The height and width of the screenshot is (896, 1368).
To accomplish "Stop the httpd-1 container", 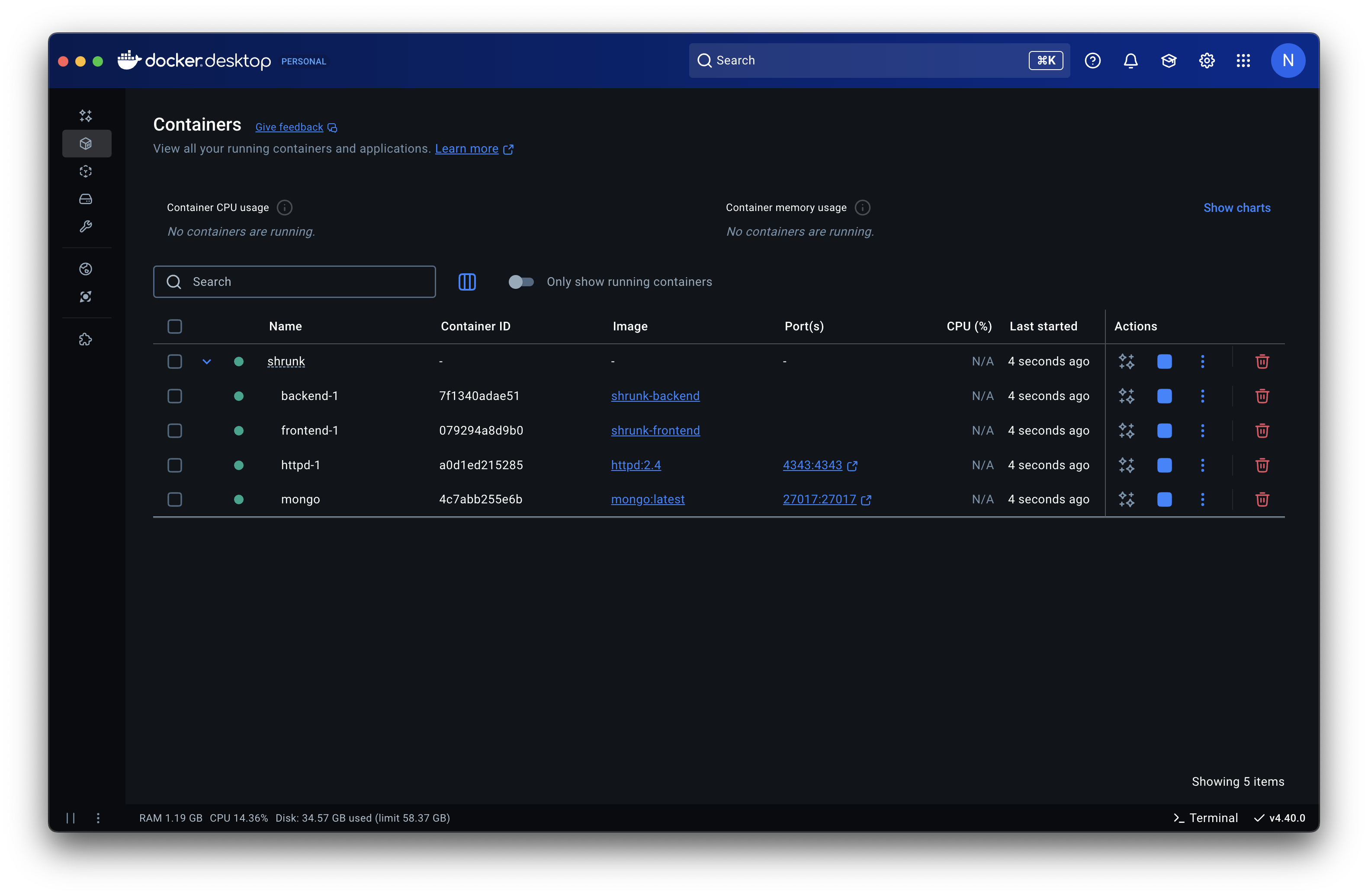I will pos(1165,465).
